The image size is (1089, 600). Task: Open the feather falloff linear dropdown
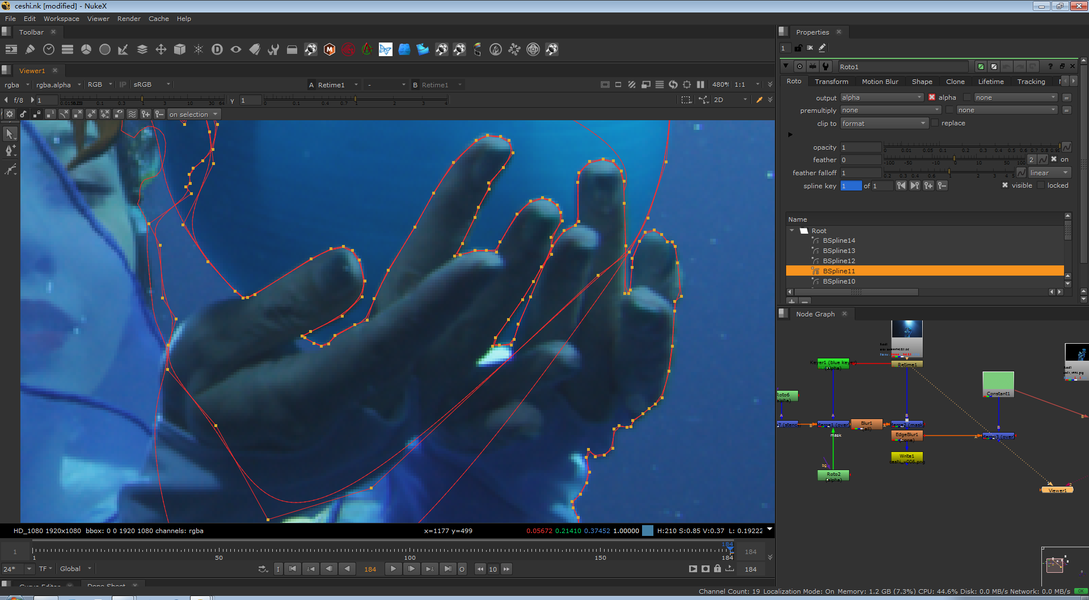pos(1049,172)
